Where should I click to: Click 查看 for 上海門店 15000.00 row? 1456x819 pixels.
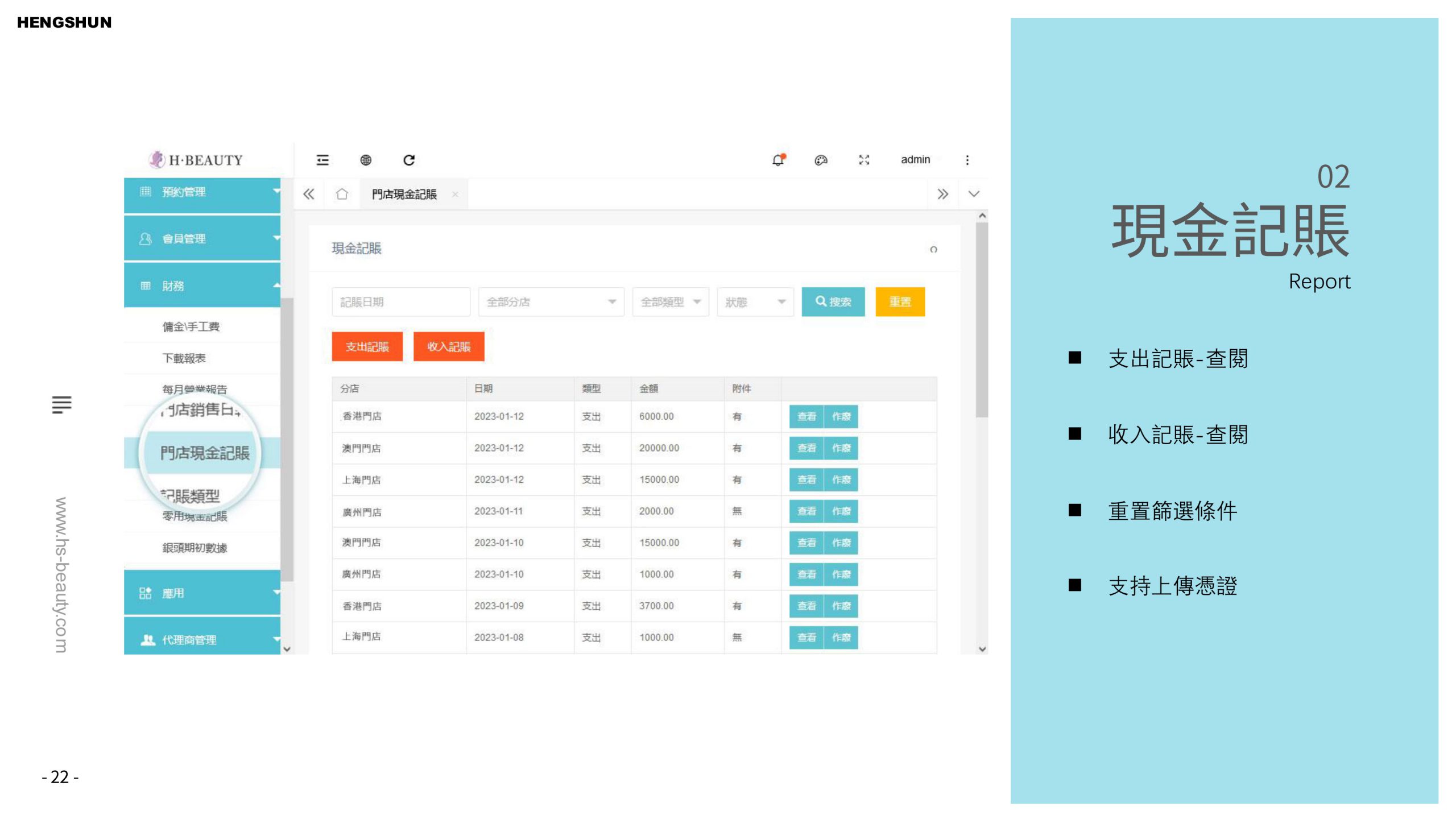pyautogui.click(x=806, y=479)
